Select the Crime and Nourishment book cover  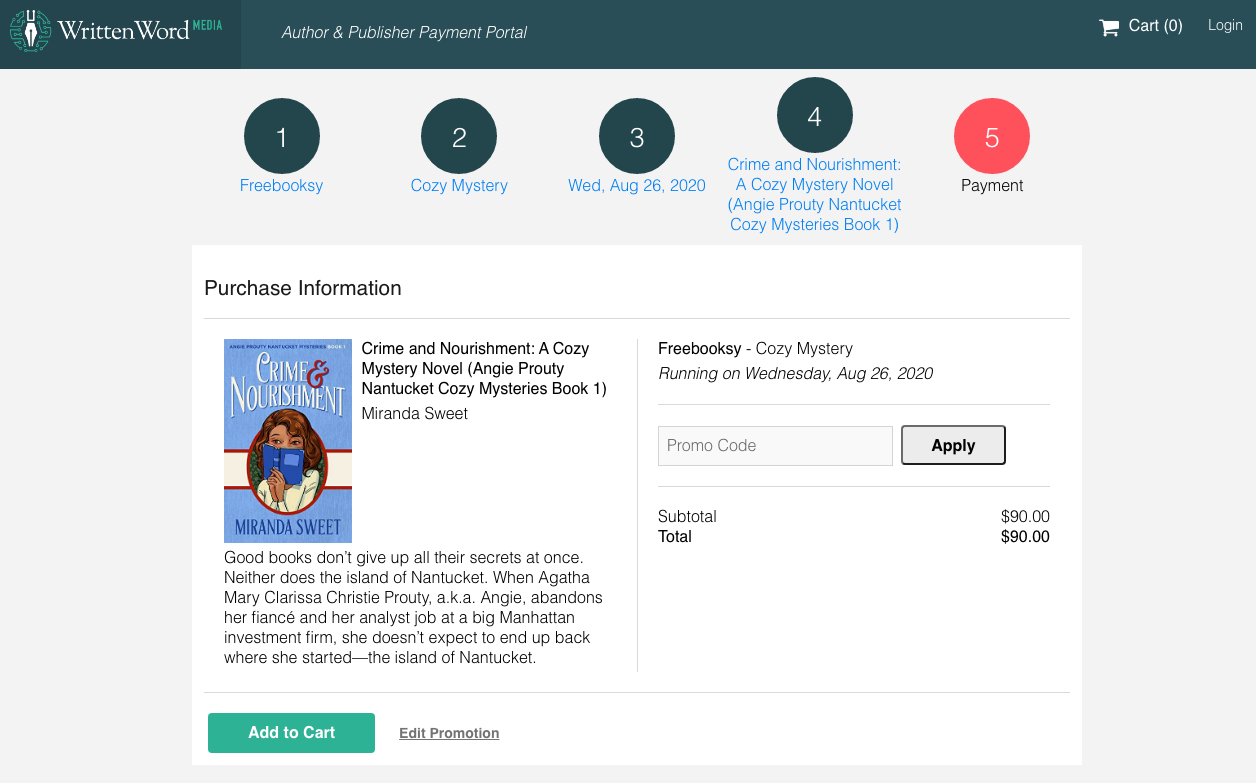288,440
